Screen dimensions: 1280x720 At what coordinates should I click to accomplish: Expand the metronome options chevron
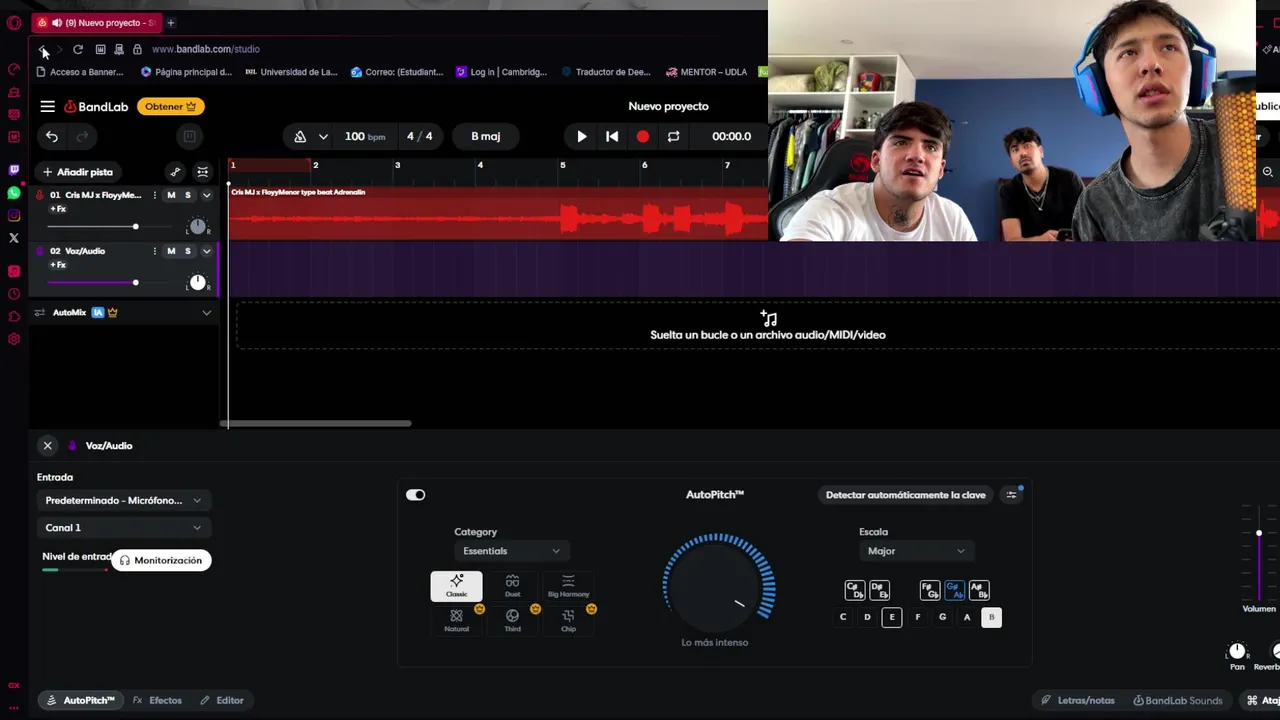[323, 136]
